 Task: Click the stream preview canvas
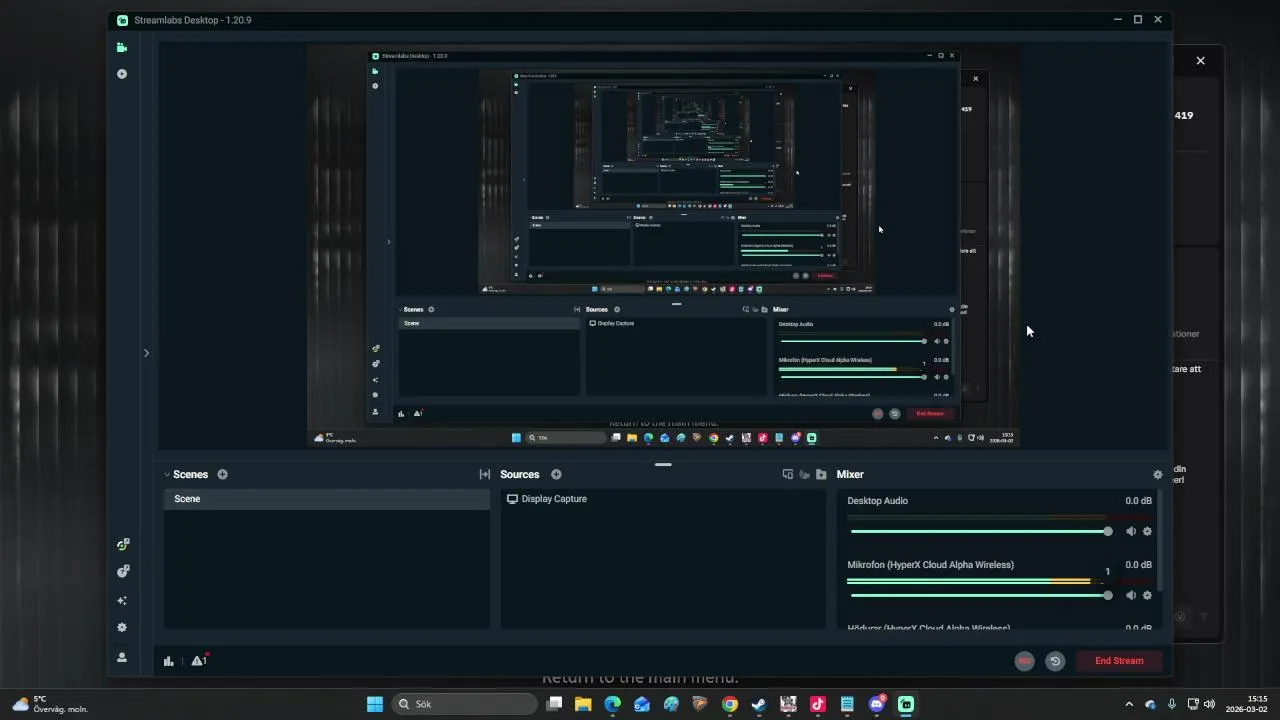click(x=663, y=245)
